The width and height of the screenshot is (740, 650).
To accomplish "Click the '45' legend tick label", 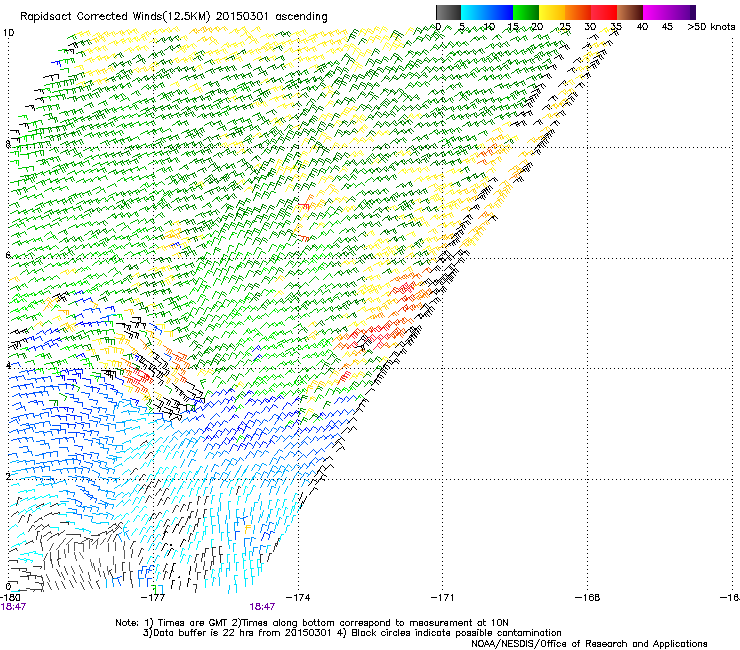I will pyautogui.click(x=667, y=27).
